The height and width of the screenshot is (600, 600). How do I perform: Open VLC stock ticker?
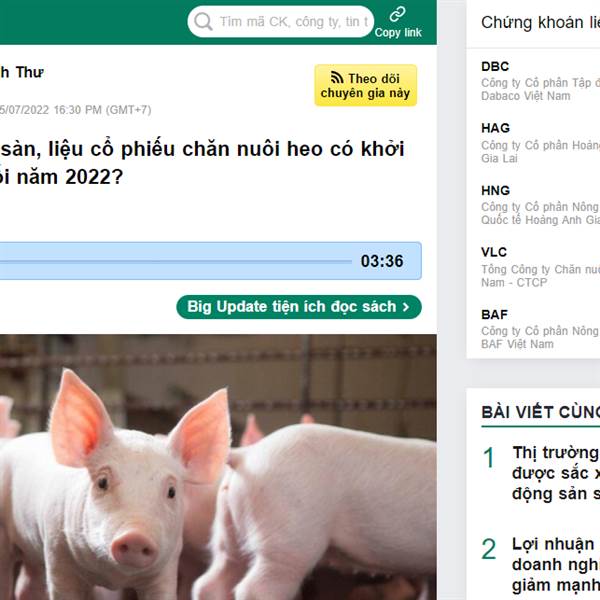tap(494, 252)
